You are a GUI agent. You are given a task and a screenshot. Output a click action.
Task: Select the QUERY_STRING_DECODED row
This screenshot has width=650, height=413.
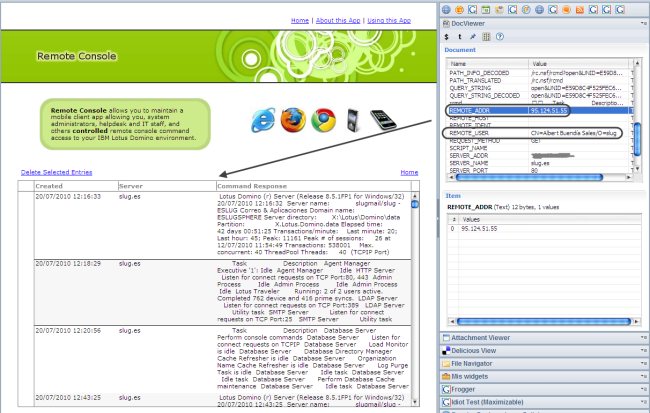[x=538, y=95]
